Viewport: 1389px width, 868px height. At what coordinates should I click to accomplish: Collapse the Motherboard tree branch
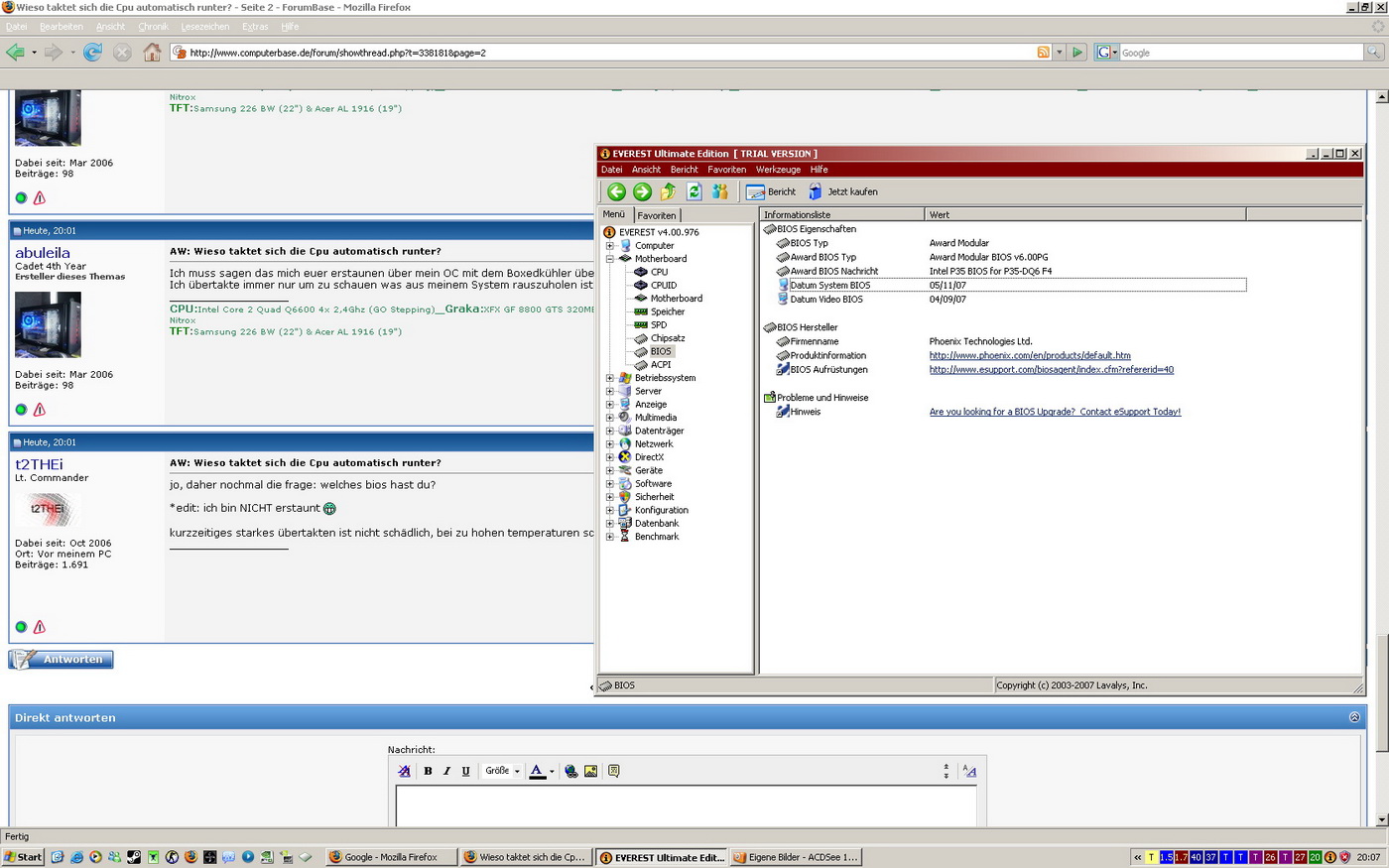(x=609, y=259)
